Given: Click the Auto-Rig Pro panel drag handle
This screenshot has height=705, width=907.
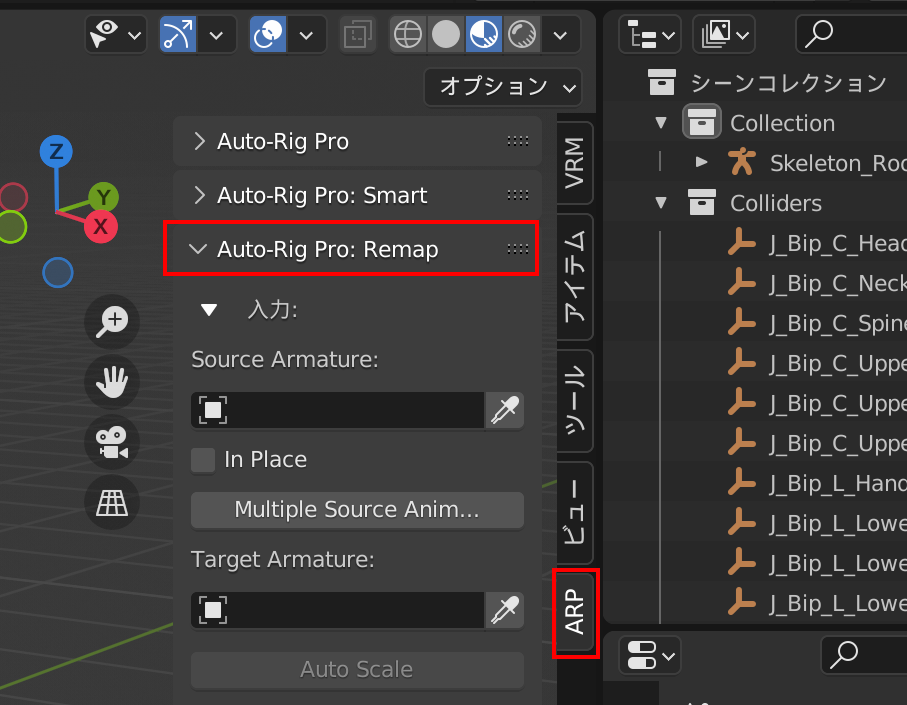Looking at the screenshot, I should 518,141.
